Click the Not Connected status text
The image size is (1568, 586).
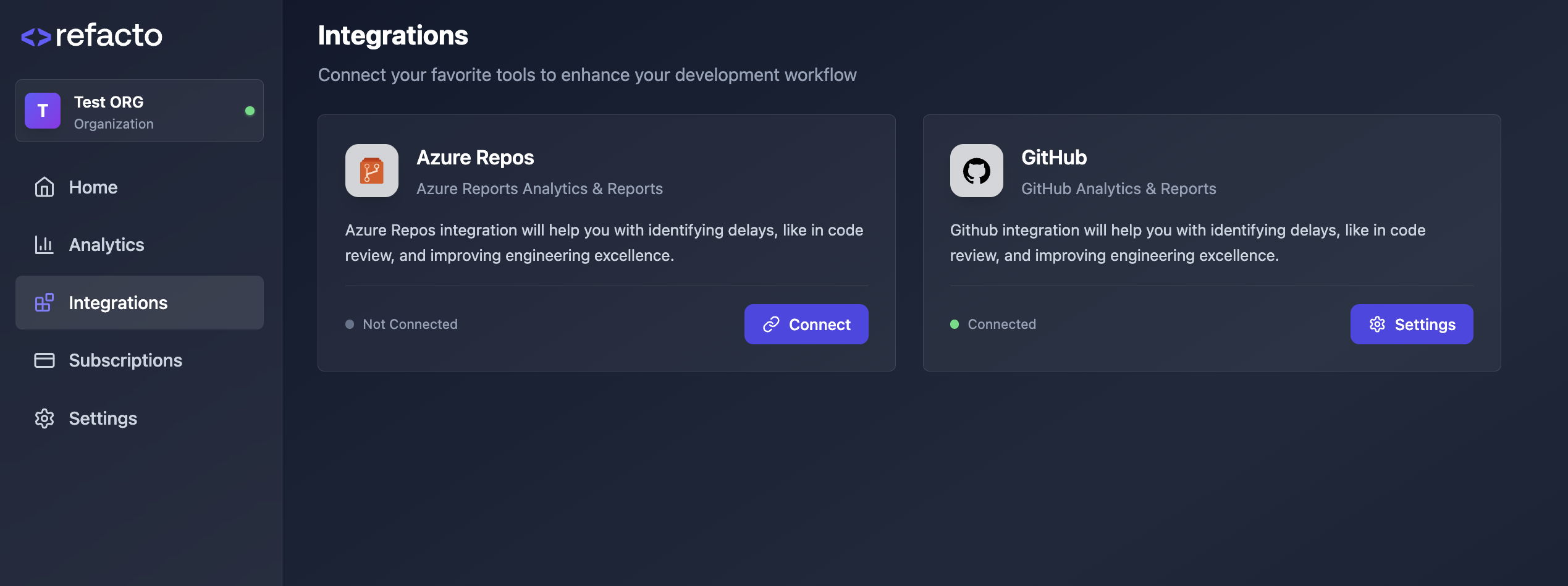click(410, 324)
